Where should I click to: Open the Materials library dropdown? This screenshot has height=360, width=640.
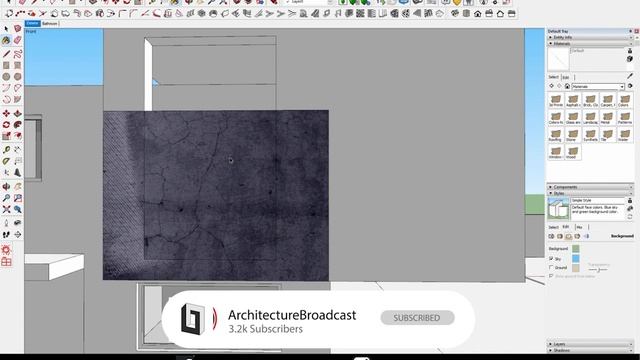598,87
